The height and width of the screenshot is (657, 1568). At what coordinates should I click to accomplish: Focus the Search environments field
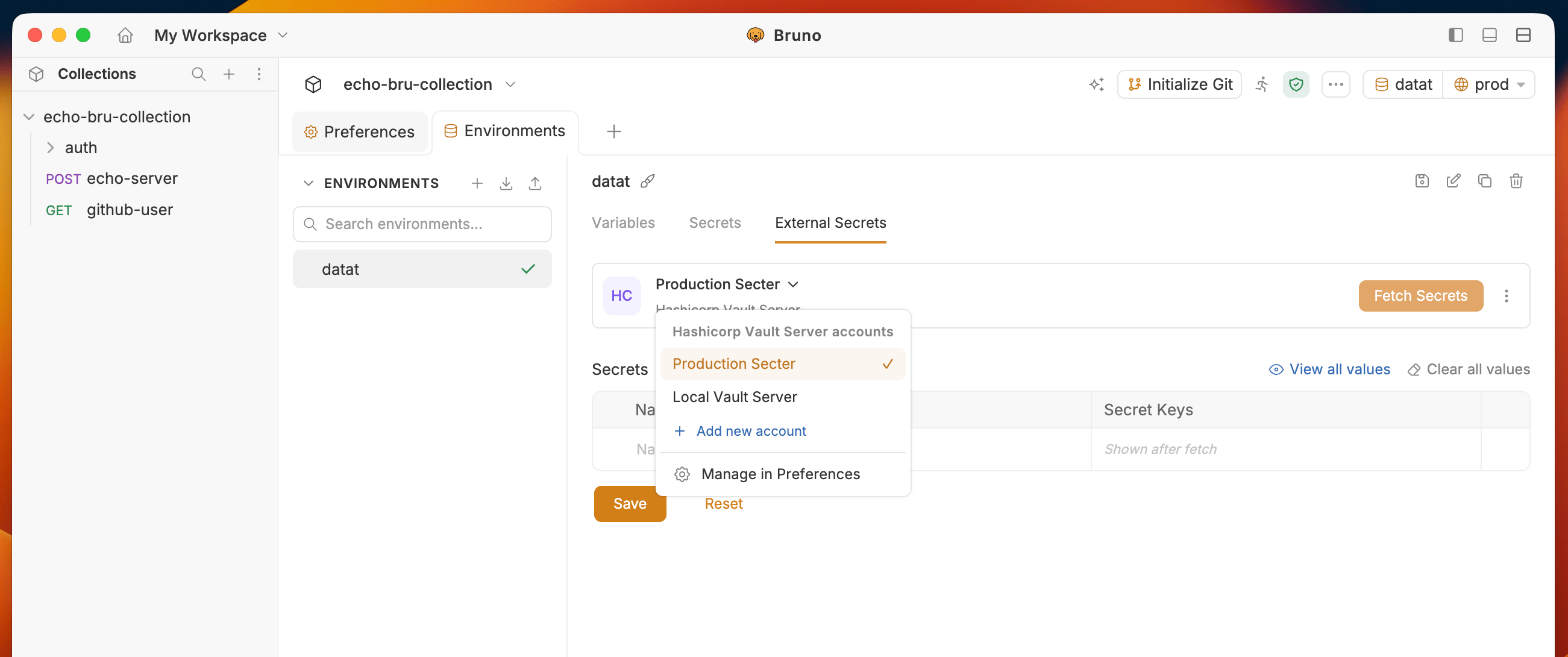coord(422,224)
